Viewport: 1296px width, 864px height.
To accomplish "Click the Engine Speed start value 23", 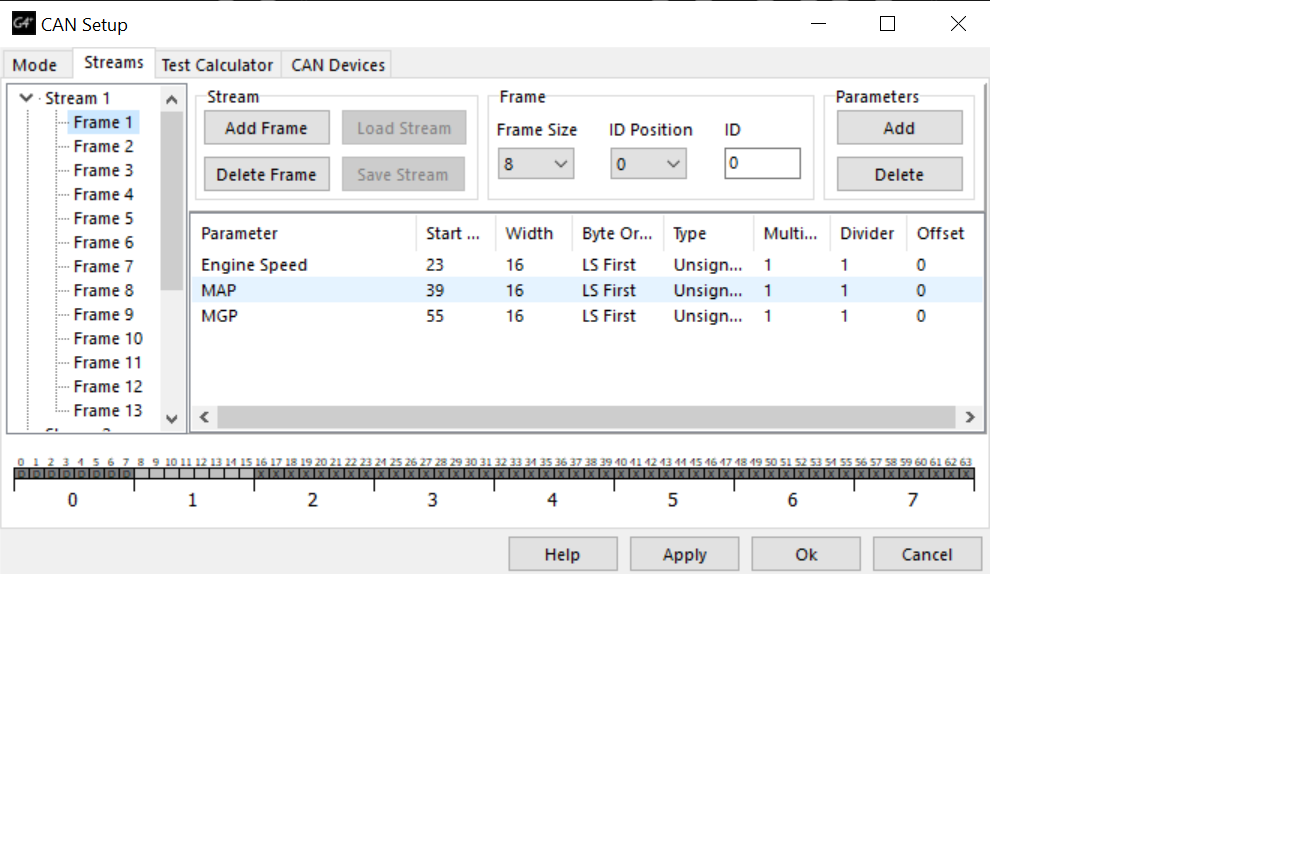I will (435, 265).
